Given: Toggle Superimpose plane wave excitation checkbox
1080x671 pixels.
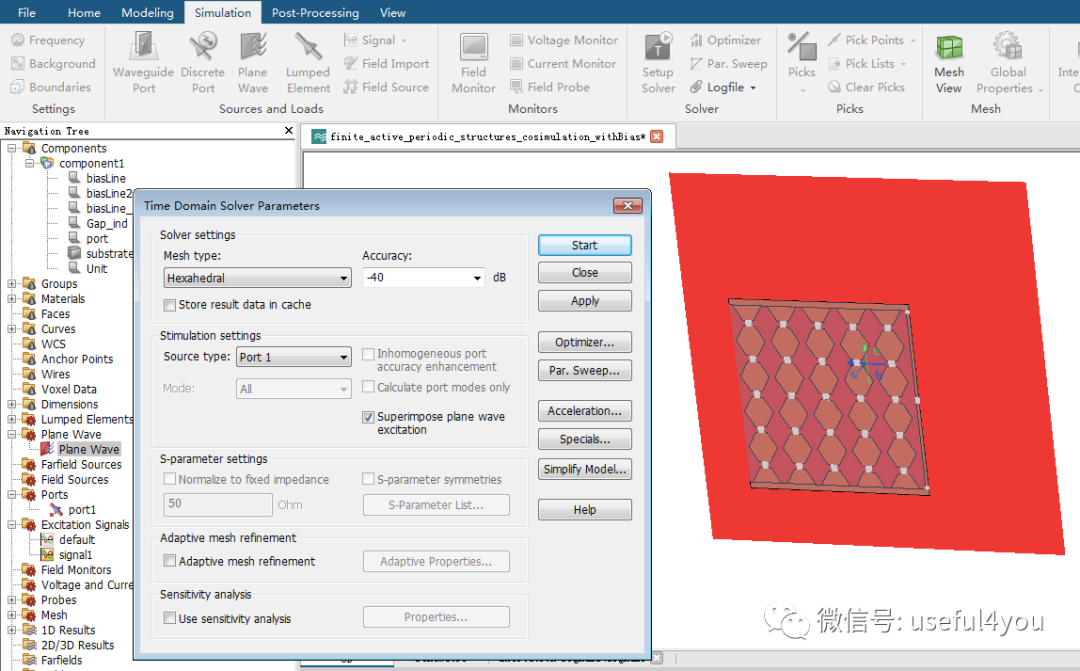Looking at the screenshot, I should click(368, 417).
